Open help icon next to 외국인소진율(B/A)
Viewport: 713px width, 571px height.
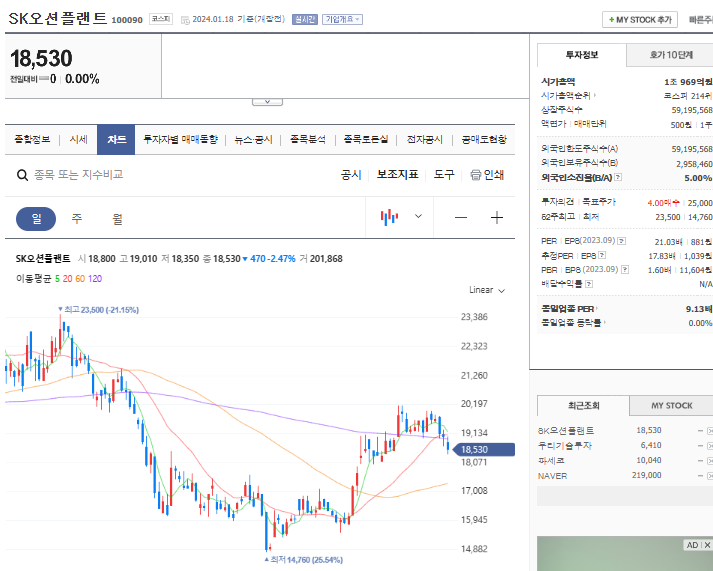click(x=618, y=177)
